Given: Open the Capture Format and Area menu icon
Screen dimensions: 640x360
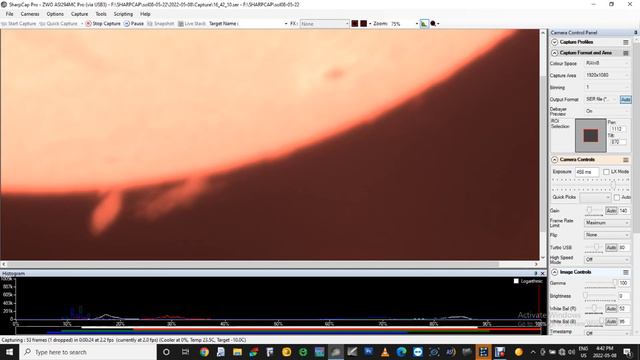Looking at the screenshot, I should coord(626,53).
